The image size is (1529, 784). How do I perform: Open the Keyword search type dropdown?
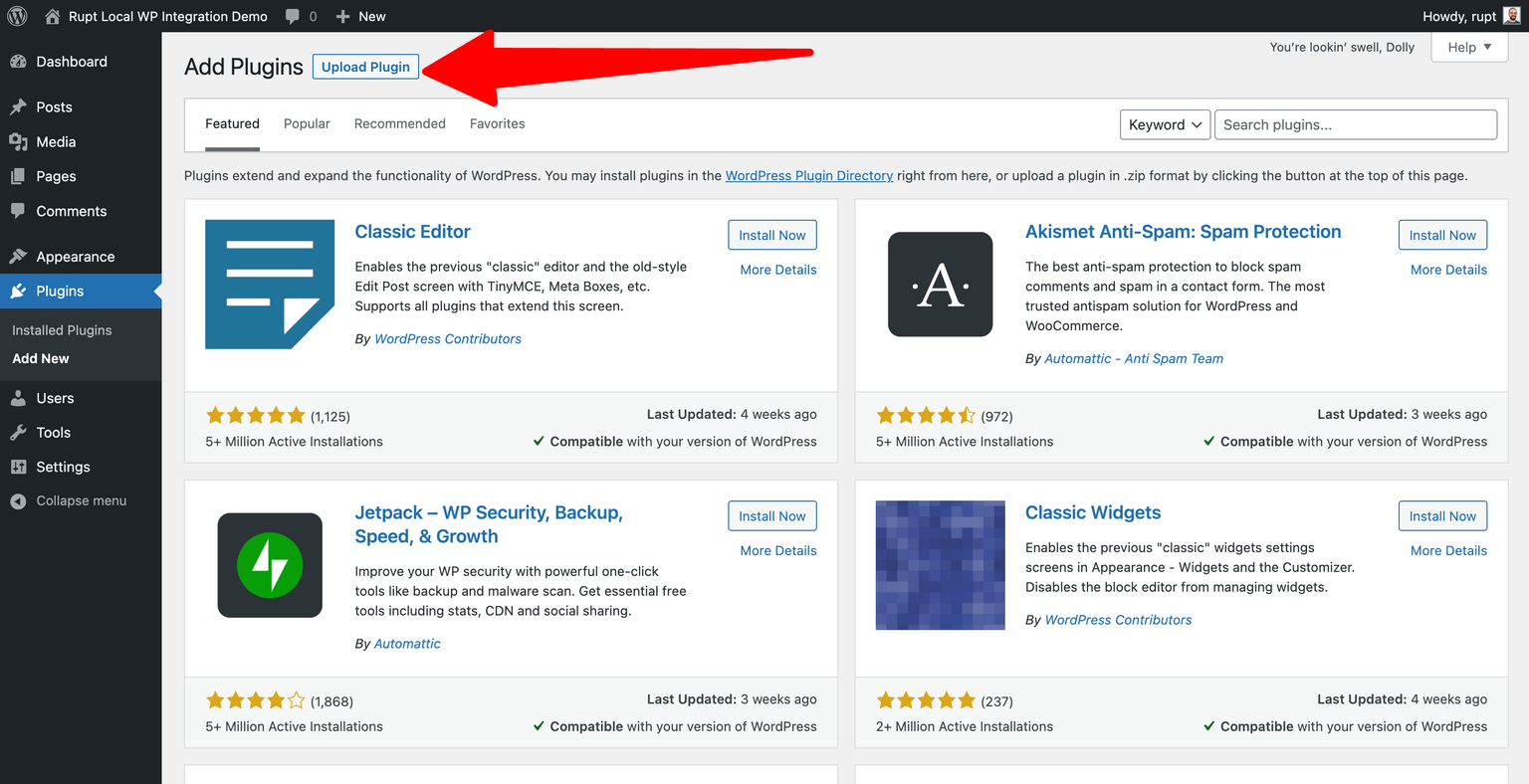pyautogui.click(x=1166, y=124)
